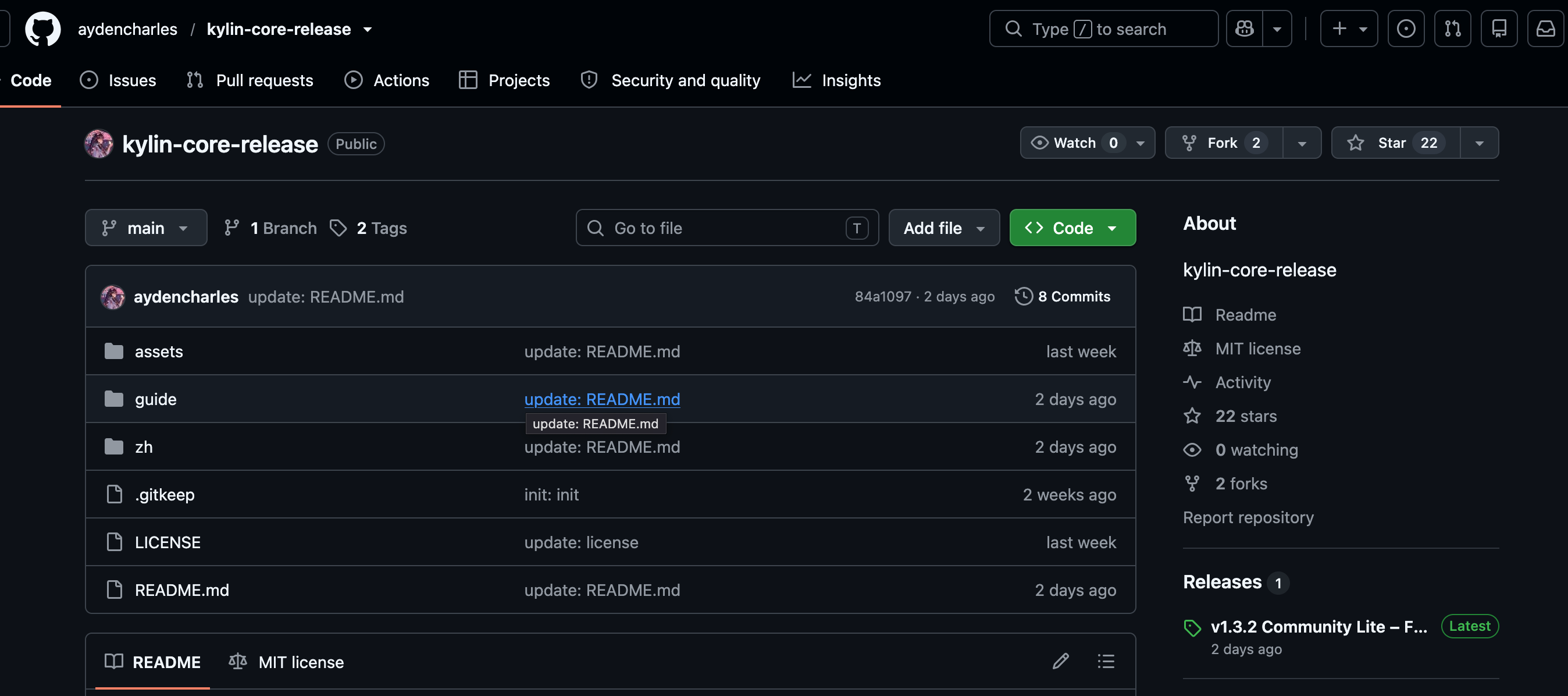Open commit hash 84a1097
The height and width of the screenshot is (696, 1568).
(883, 297)
